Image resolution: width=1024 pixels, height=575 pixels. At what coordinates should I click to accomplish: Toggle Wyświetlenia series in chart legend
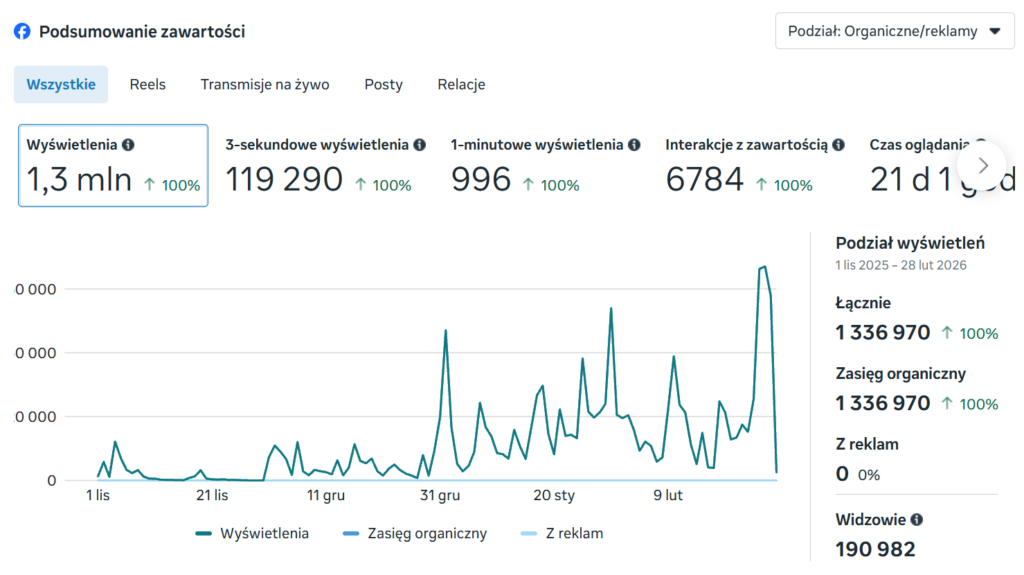[x=252, y=534]
